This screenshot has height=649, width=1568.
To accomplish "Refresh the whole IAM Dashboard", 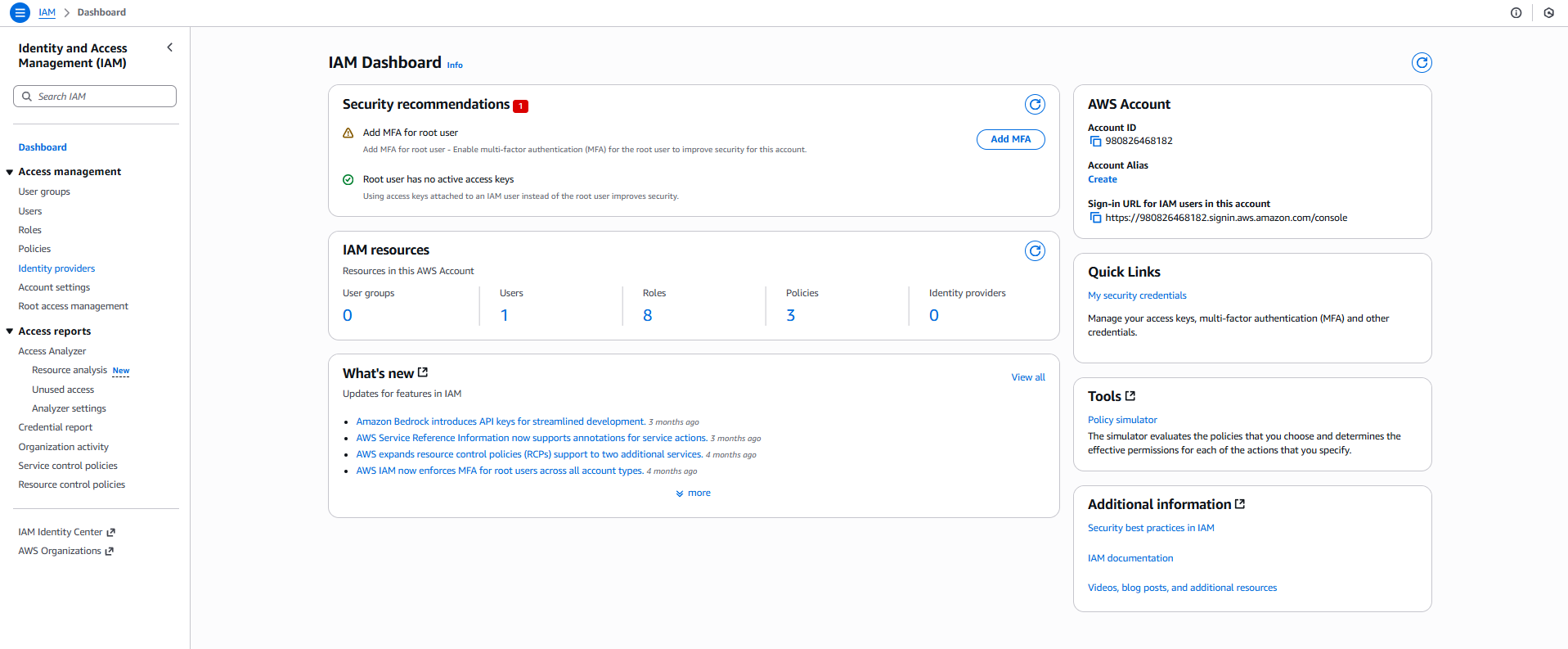I will click(x=1422, y=62).
